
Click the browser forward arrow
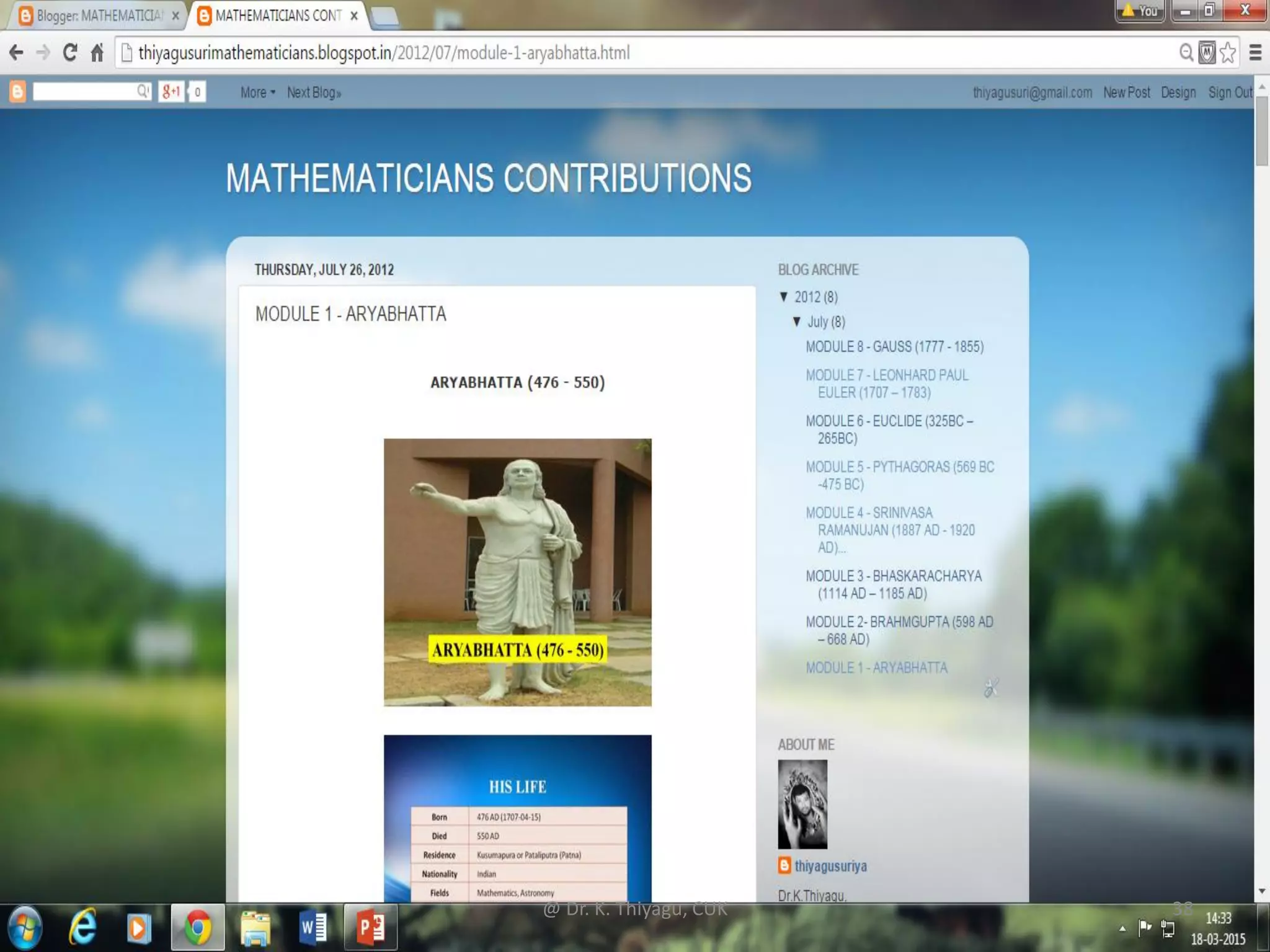[x=43, y=53]
